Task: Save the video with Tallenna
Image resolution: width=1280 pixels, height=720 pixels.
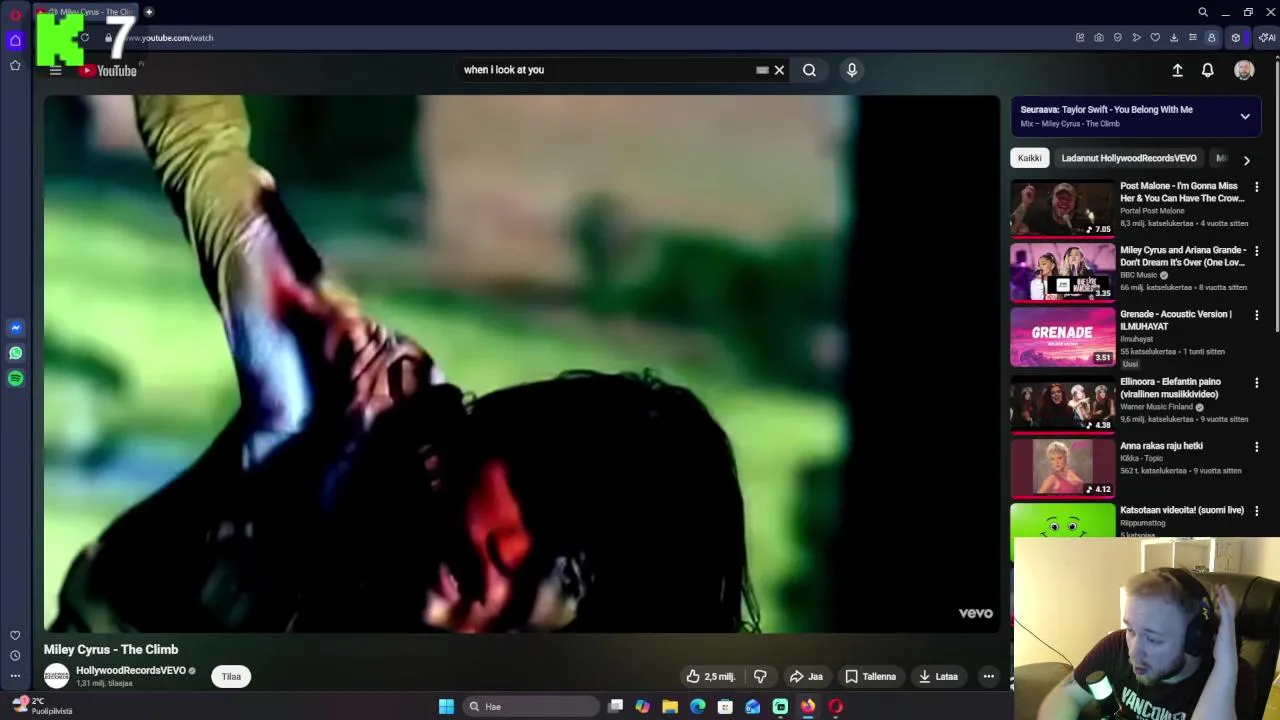Action: pyautogui.click(x=870, y=676)
